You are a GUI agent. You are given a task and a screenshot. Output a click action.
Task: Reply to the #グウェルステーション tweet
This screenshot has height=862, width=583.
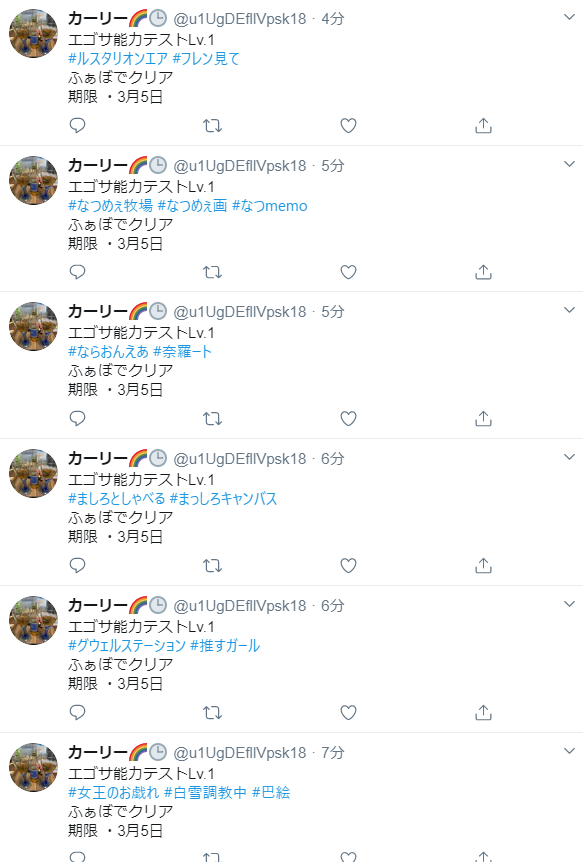(78, 712)
